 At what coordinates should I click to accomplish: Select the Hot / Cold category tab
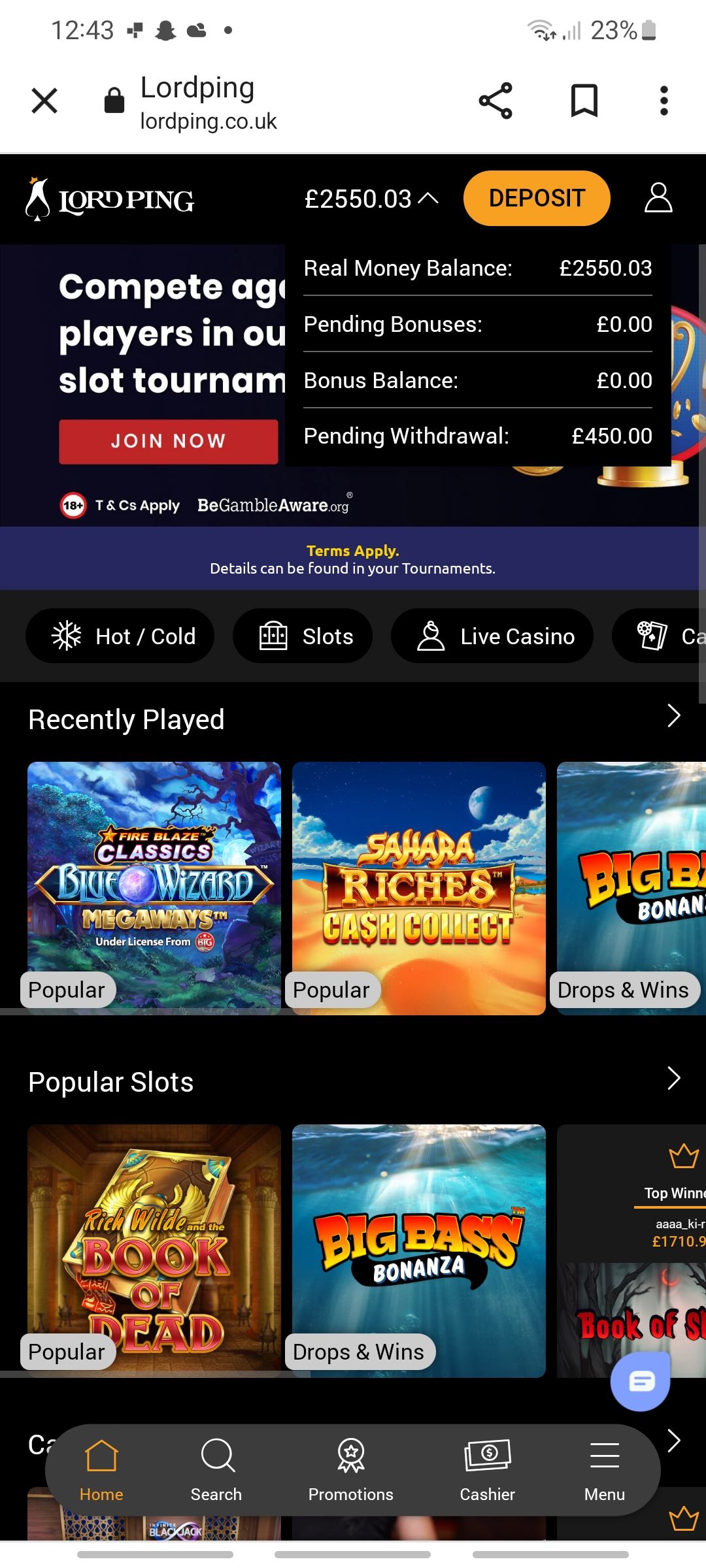(x=120, y=636)
